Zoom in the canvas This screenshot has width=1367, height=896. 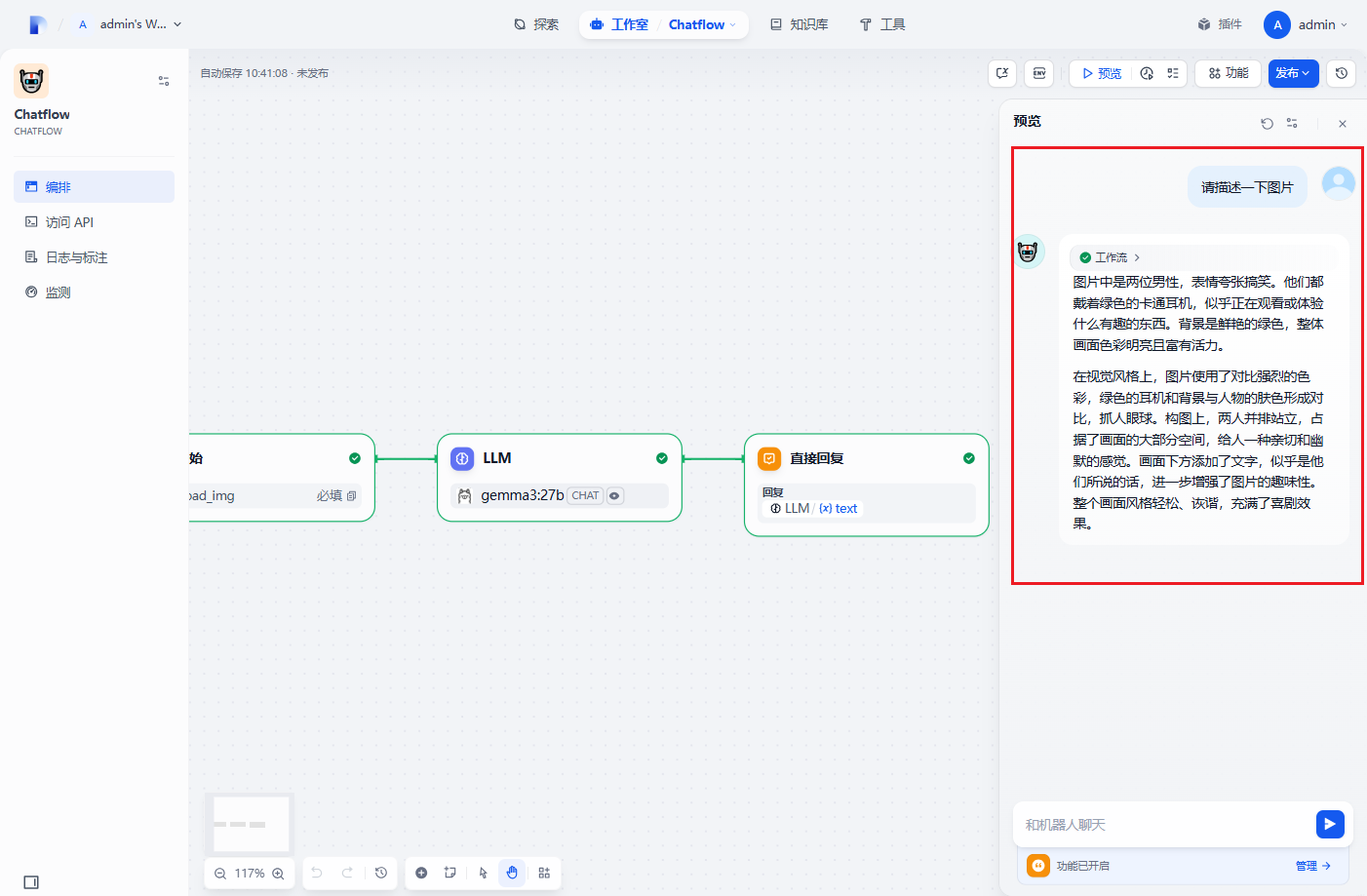click(x=279, y=874)
